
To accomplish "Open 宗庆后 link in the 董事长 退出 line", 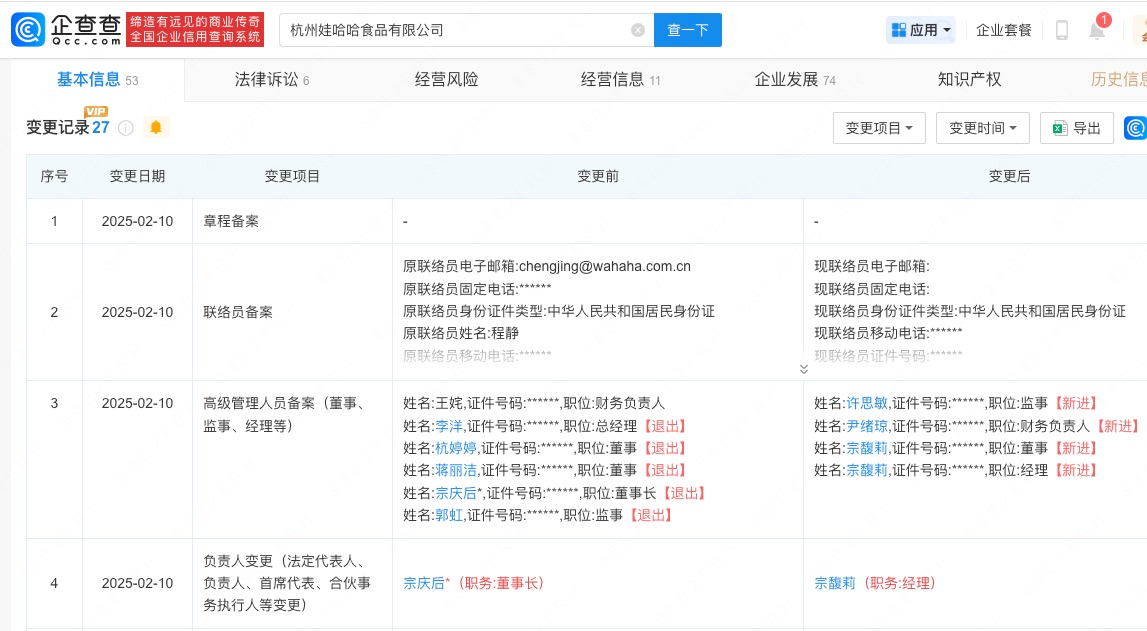I will (x=456, y=493).
